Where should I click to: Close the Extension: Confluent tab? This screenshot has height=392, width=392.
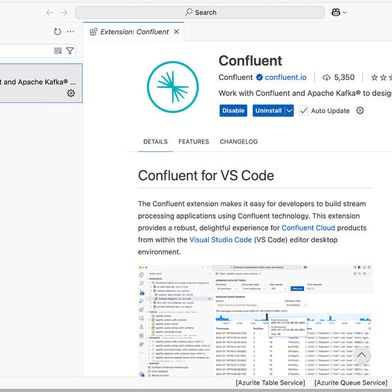pyautogui.click(x=176, y=32)
